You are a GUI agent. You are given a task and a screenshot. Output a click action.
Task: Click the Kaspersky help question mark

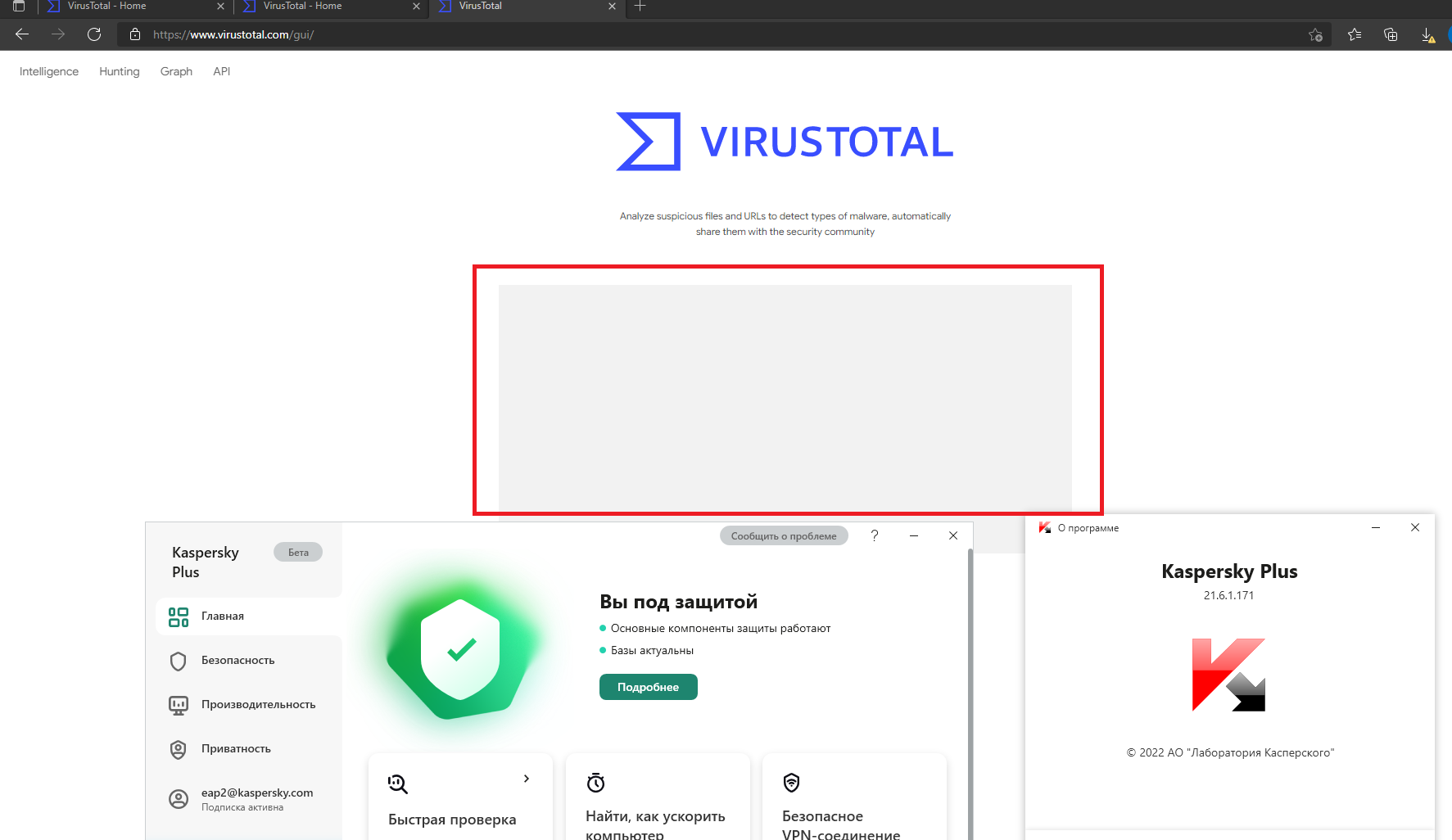(874, 535)
